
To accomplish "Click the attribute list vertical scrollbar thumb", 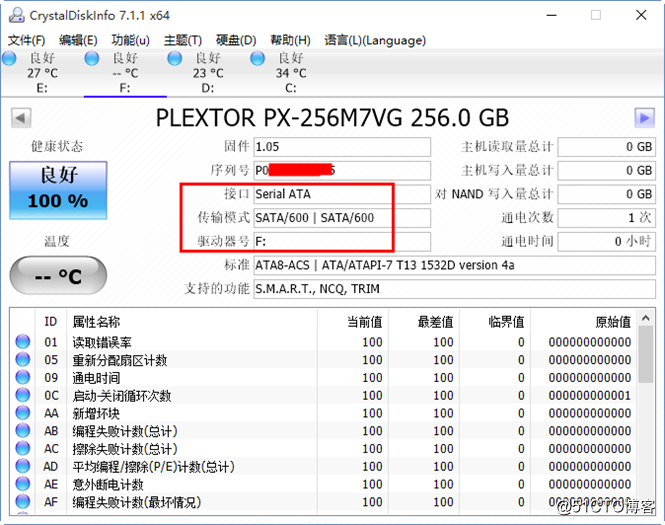I will (646, 355).
